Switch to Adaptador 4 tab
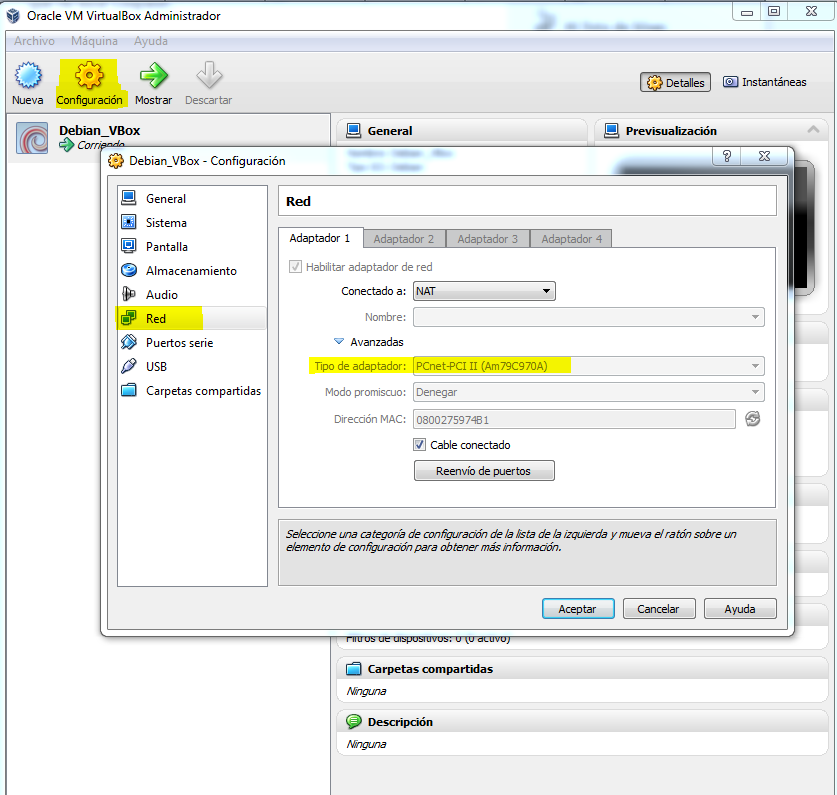The width and height of the screenshot is (837, 795). (571, 239)
